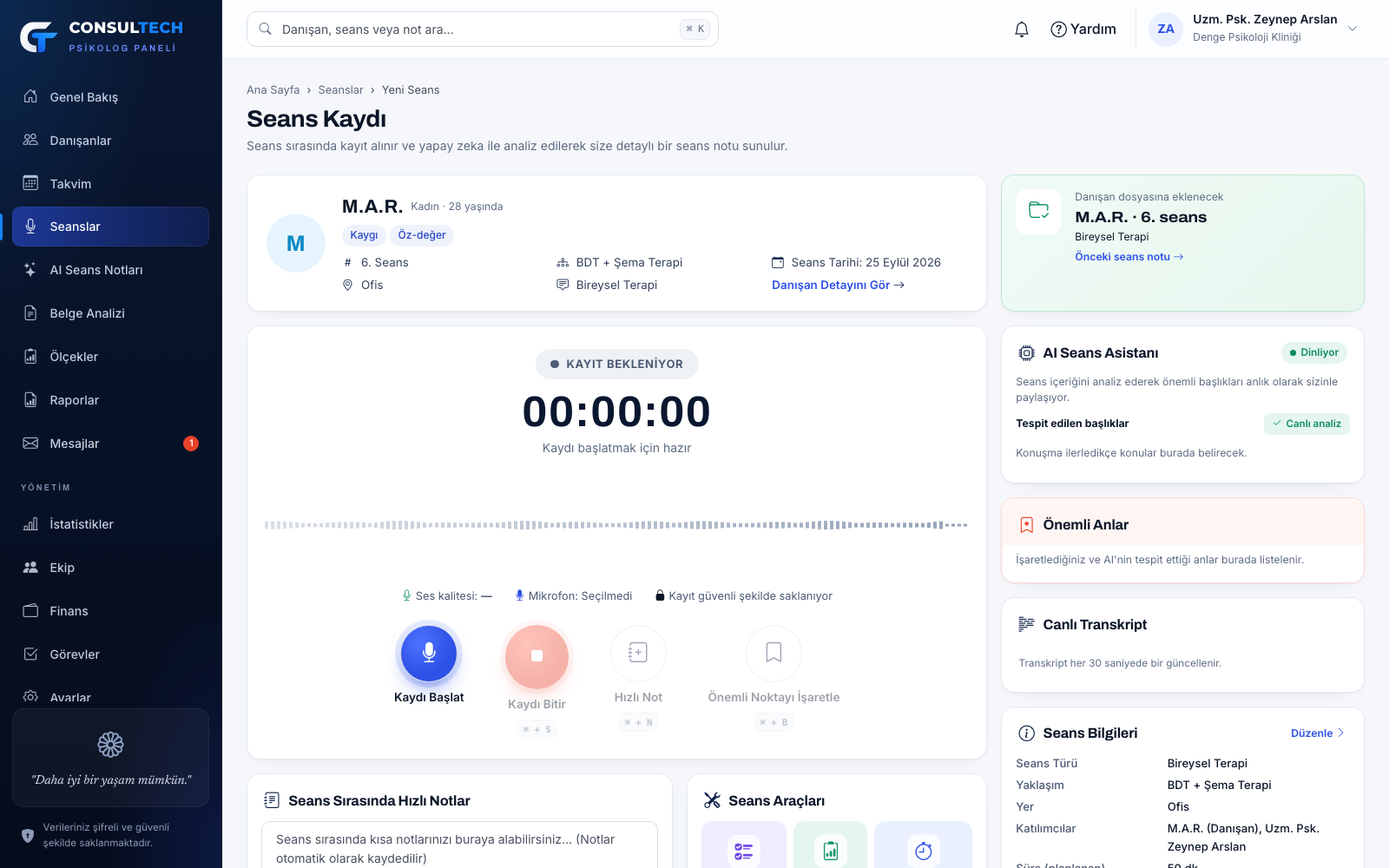Click the ConsulTech logo
The height and width of the screenshot is (868, 1389).
click(102, 36)
